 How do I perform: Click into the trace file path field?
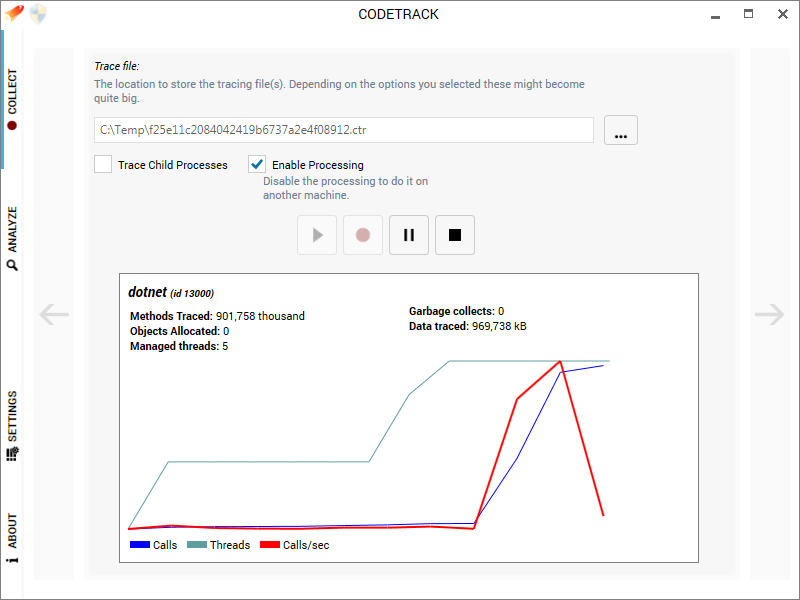point(343,130)
